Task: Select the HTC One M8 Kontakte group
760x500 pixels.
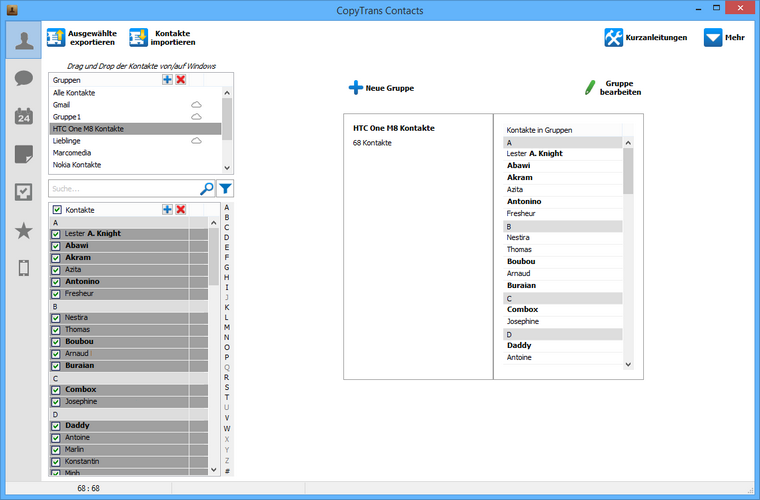Action: [x=135, y=129]
